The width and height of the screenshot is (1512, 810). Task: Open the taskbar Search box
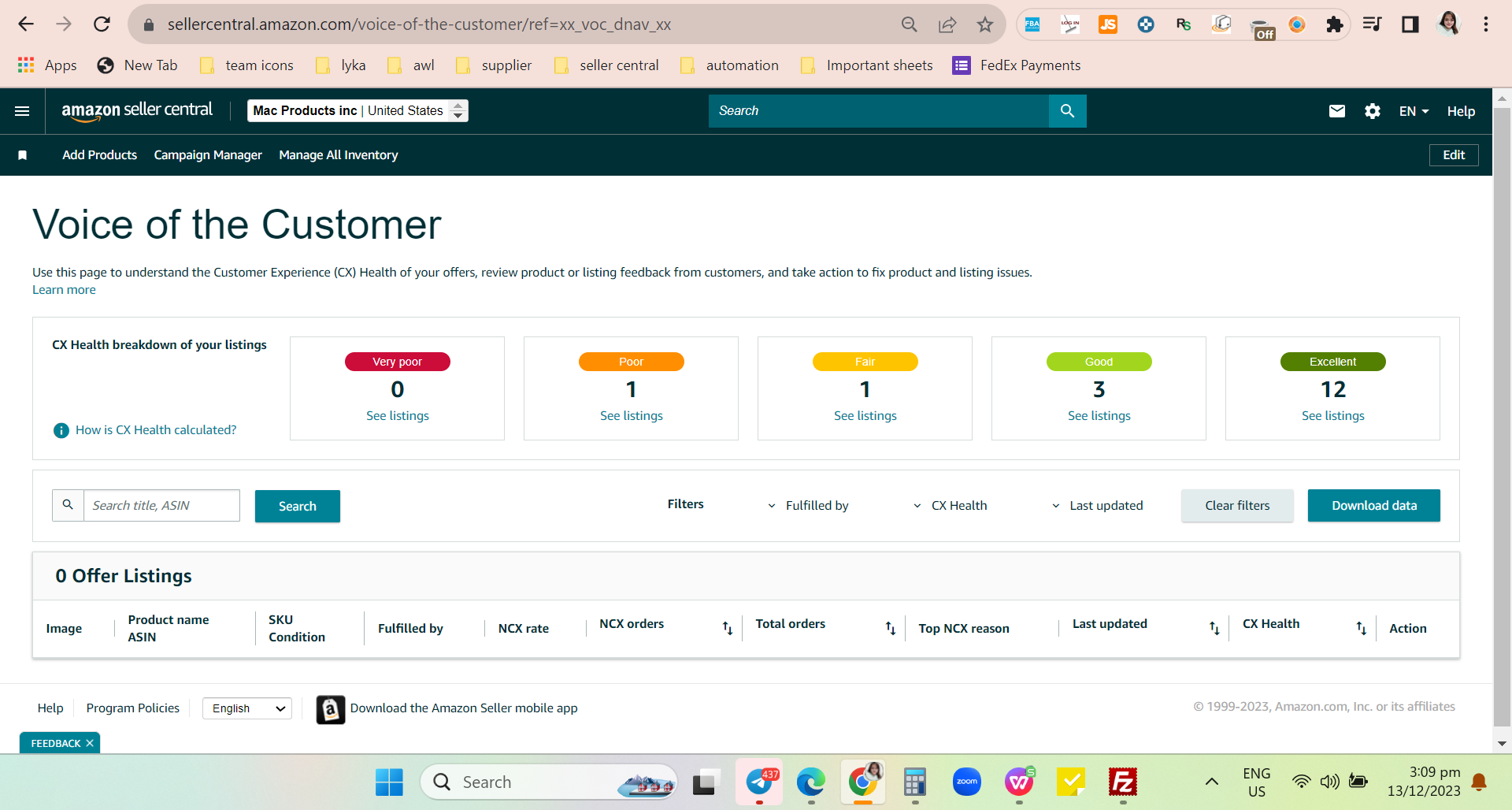pyautogui.click(x=549, y=782)
